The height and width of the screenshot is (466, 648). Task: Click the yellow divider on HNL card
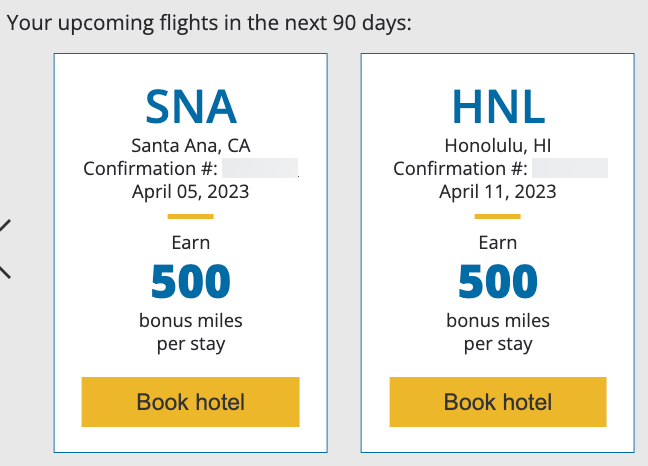(498, 216)
